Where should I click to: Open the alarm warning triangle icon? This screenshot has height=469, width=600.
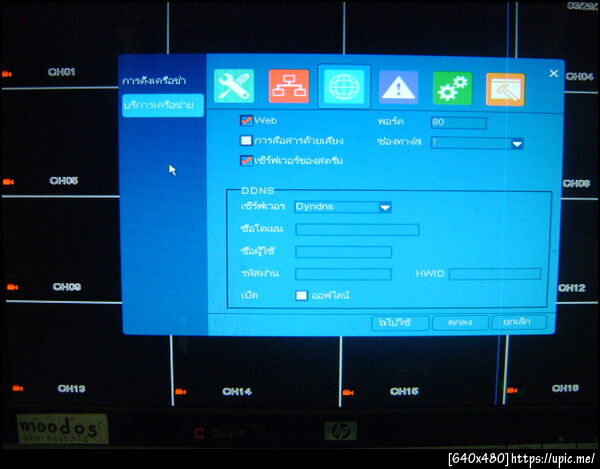pos(398,87)
